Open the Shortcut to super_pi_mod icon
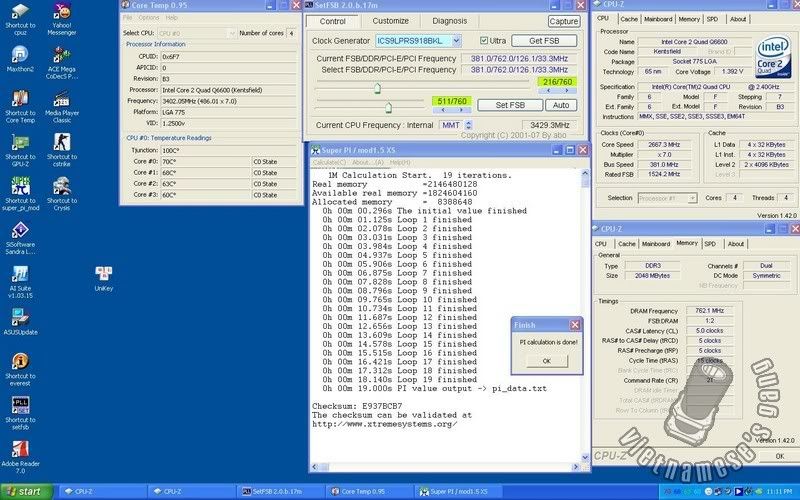The image size is (800, 500). click(20, 194)
